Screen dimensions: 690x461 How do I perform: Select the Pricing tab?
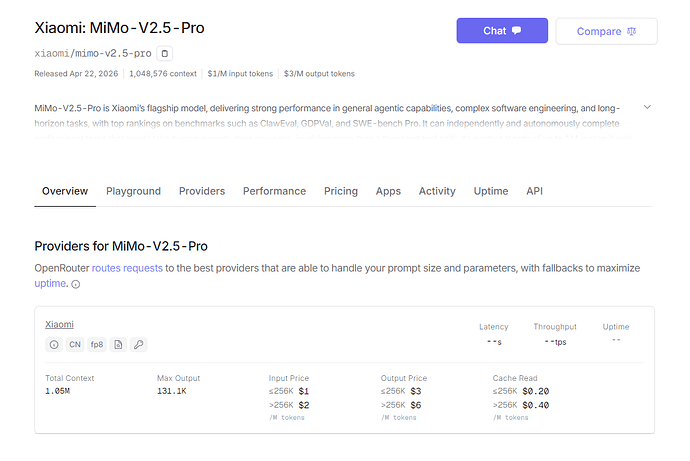pyautogui.click(x=341, y=191)
